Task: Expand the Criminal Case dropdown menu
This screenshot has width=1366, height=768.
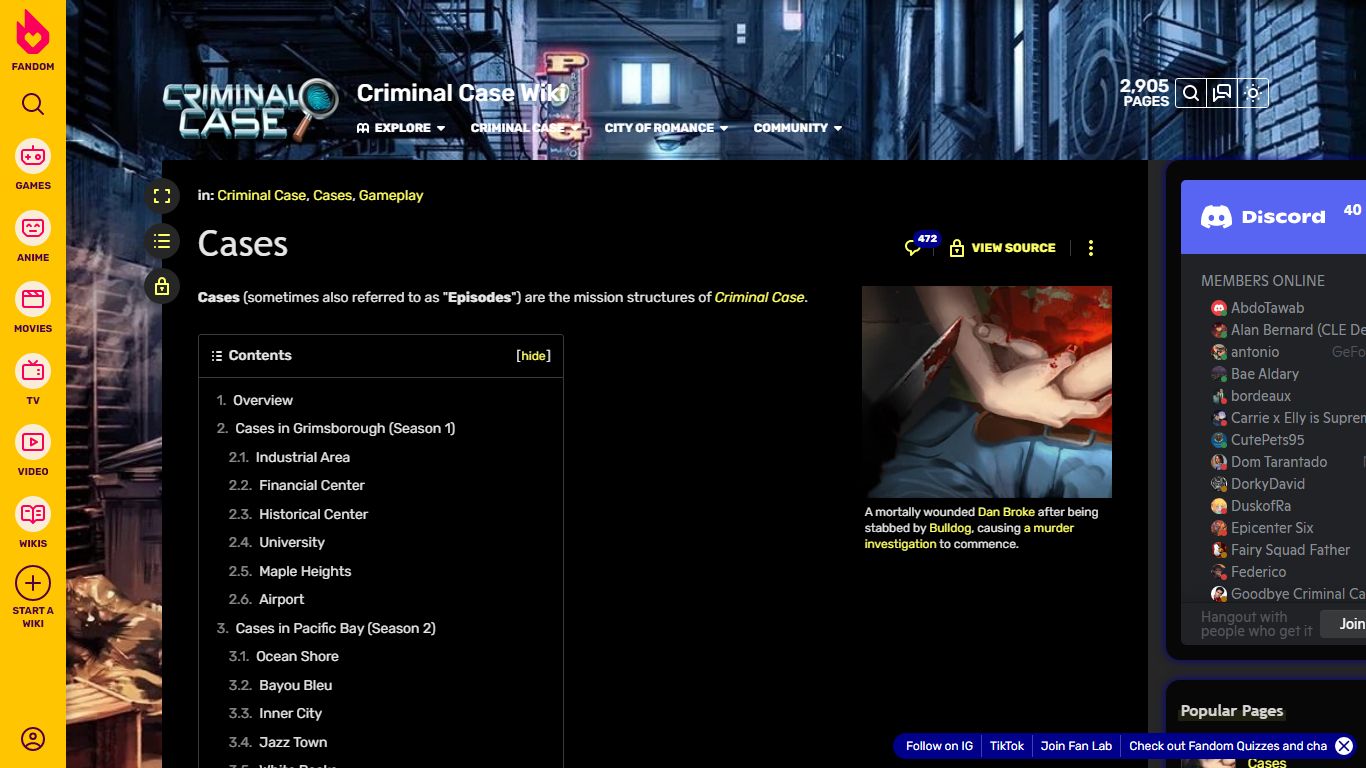Action: (526, 128)
